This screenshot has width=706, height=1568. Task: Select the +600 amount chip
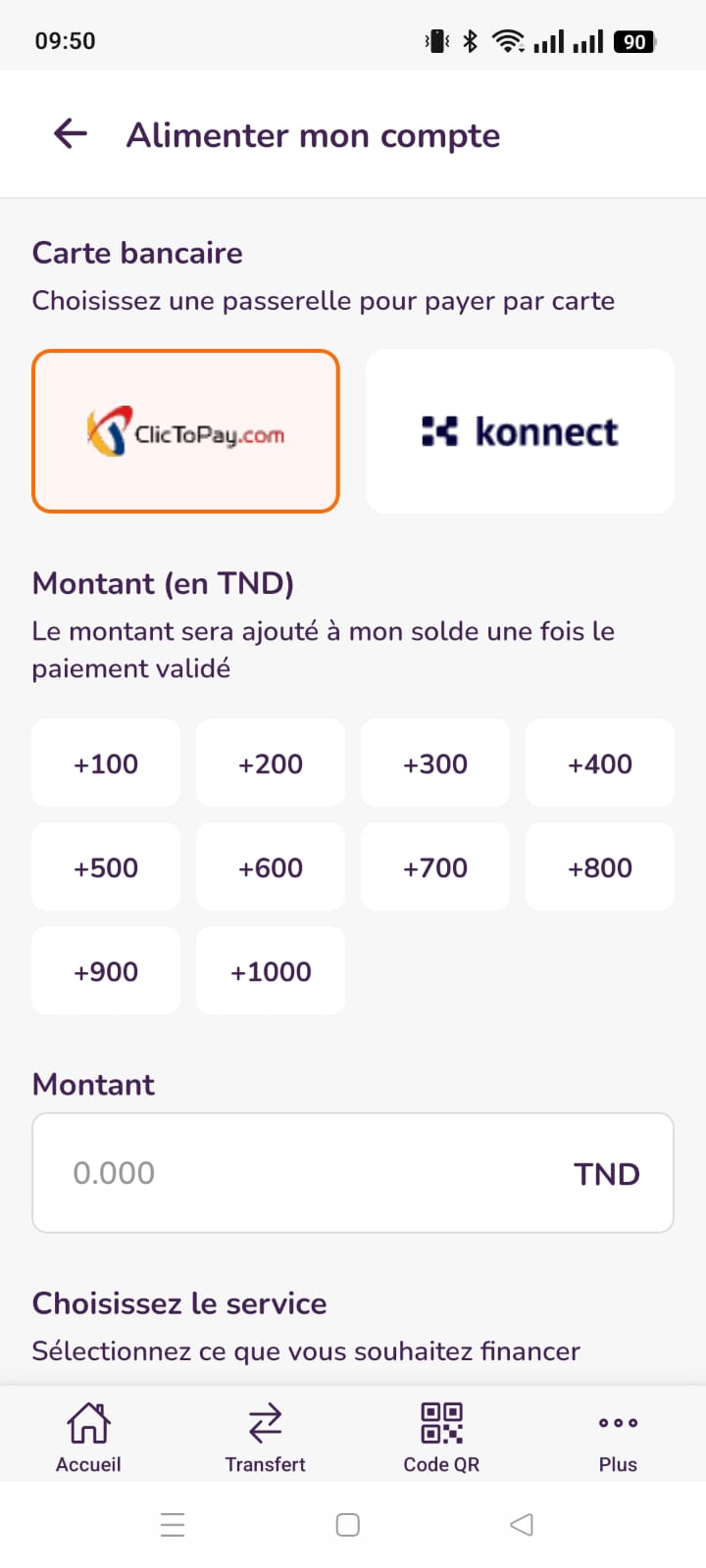click(271, 867)
